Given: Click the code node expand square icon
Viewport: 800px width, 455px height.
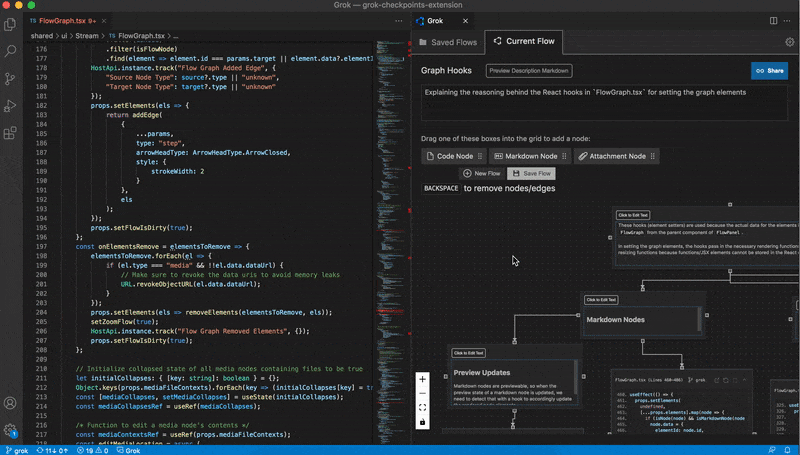Looking at the screenshot, I should coord(735,380).
